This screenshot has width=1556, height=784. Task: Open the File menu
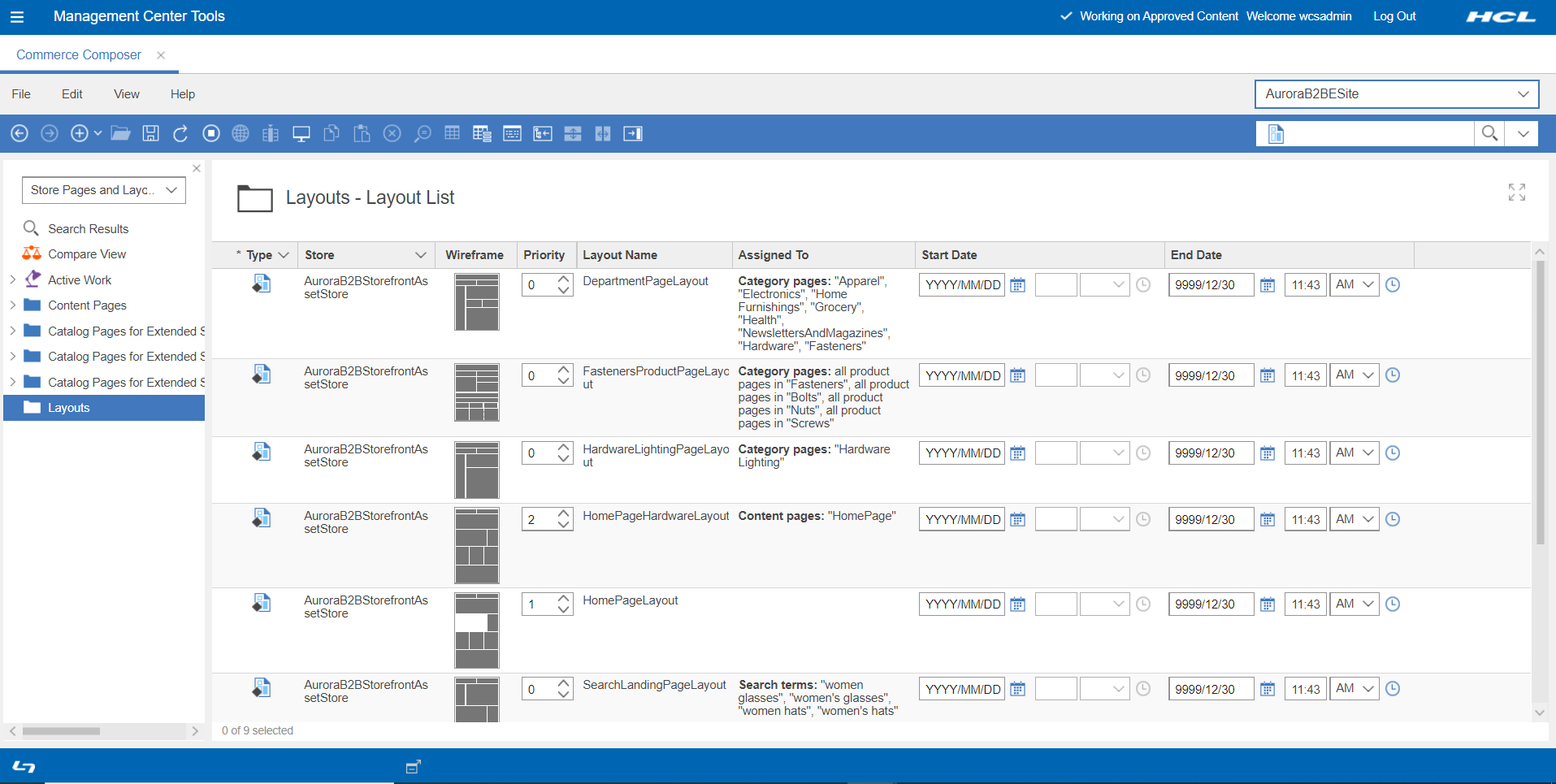coord(20,93)
